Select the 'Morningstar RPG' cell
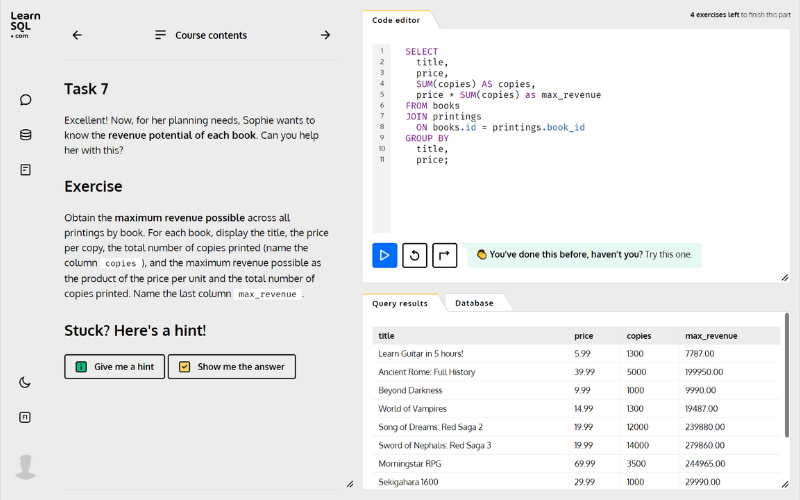Image resolution: width=800 pixels, height=500 pixels. pyautogui.click(x=410, y=464)
